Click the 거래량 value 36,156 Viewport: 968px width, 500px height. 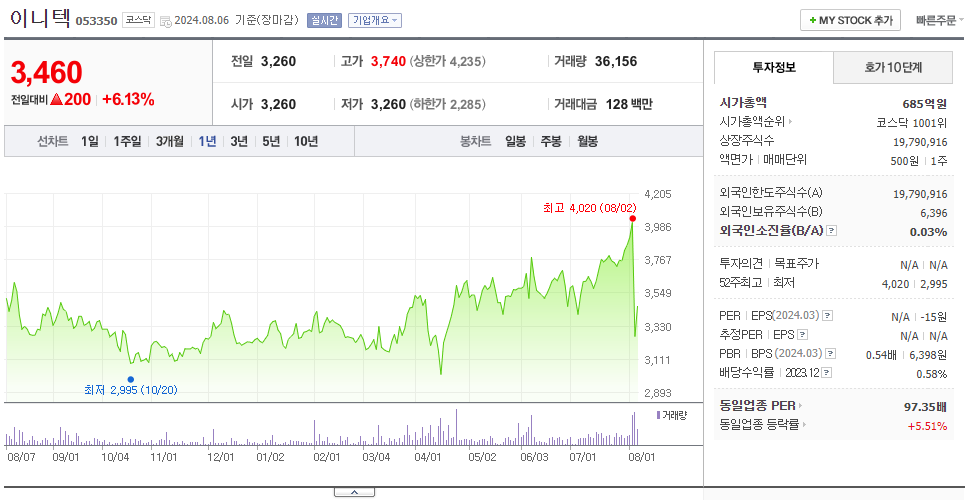[x=616, y=62]
